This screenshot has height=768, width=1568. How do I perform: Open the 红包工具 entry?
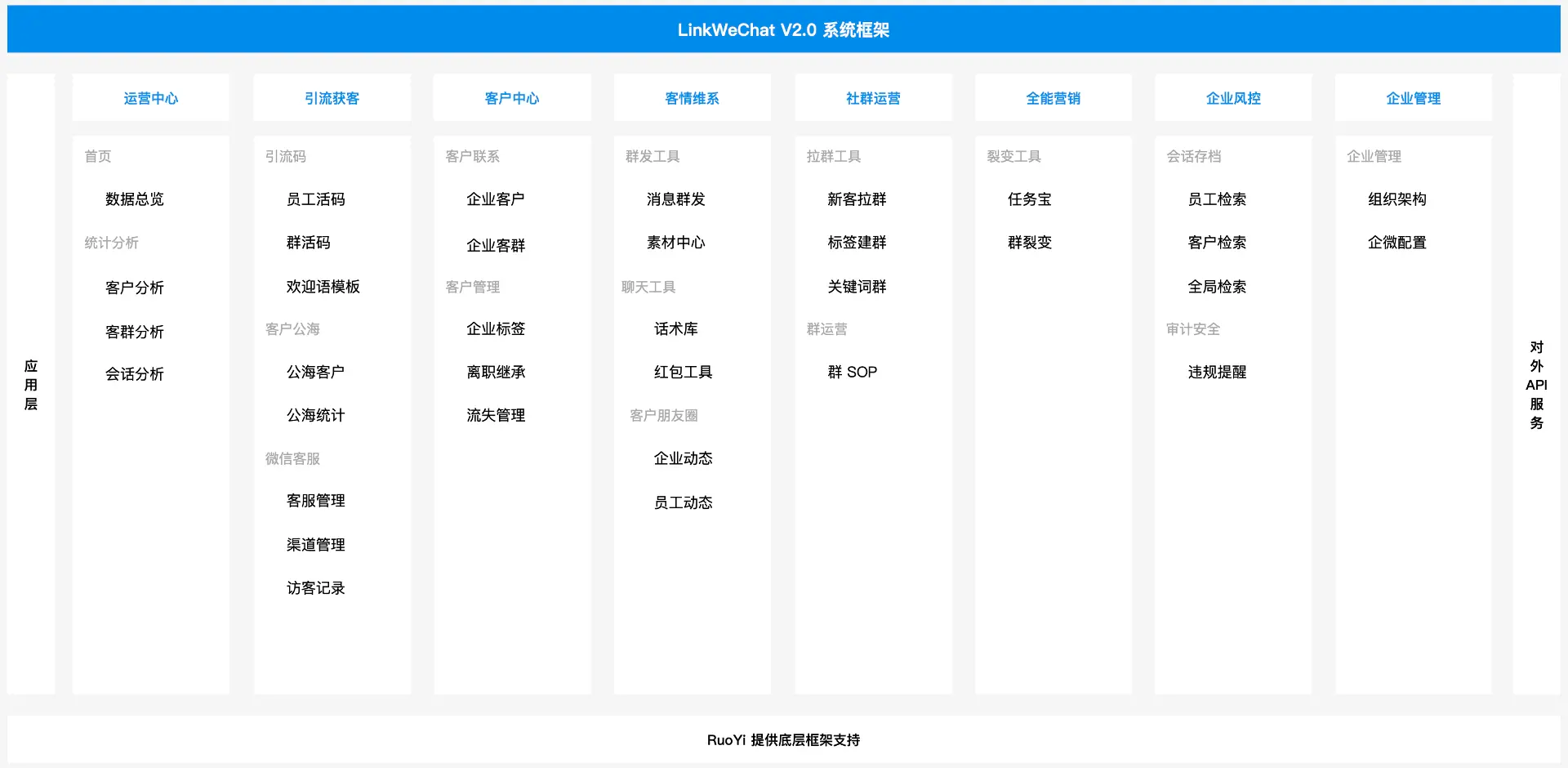(x=684, y=372)
